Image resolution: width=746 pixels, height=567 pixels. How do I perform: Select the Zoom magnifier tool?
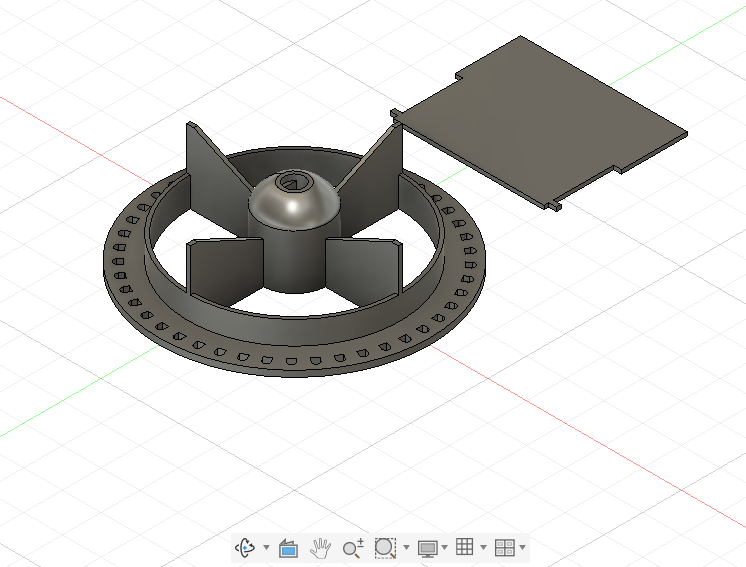pyautogui.click(x=353, y=548)
